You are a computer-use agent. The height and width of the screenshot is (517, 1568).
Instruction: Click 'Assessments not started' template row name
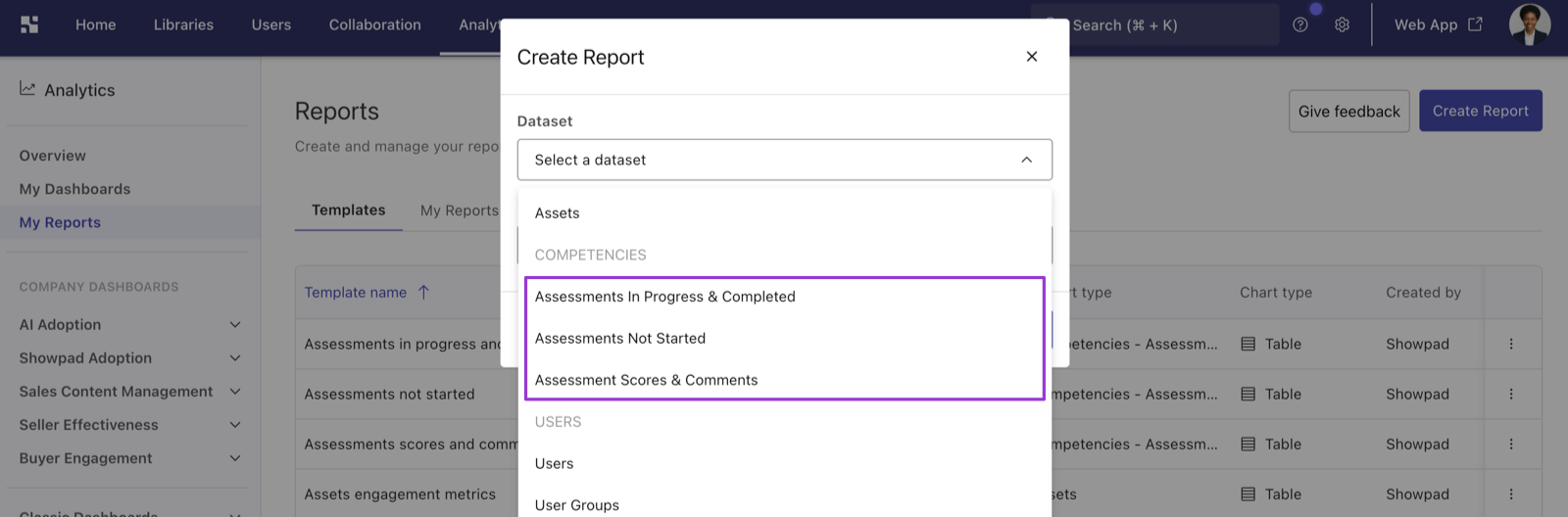coord(389,395)
